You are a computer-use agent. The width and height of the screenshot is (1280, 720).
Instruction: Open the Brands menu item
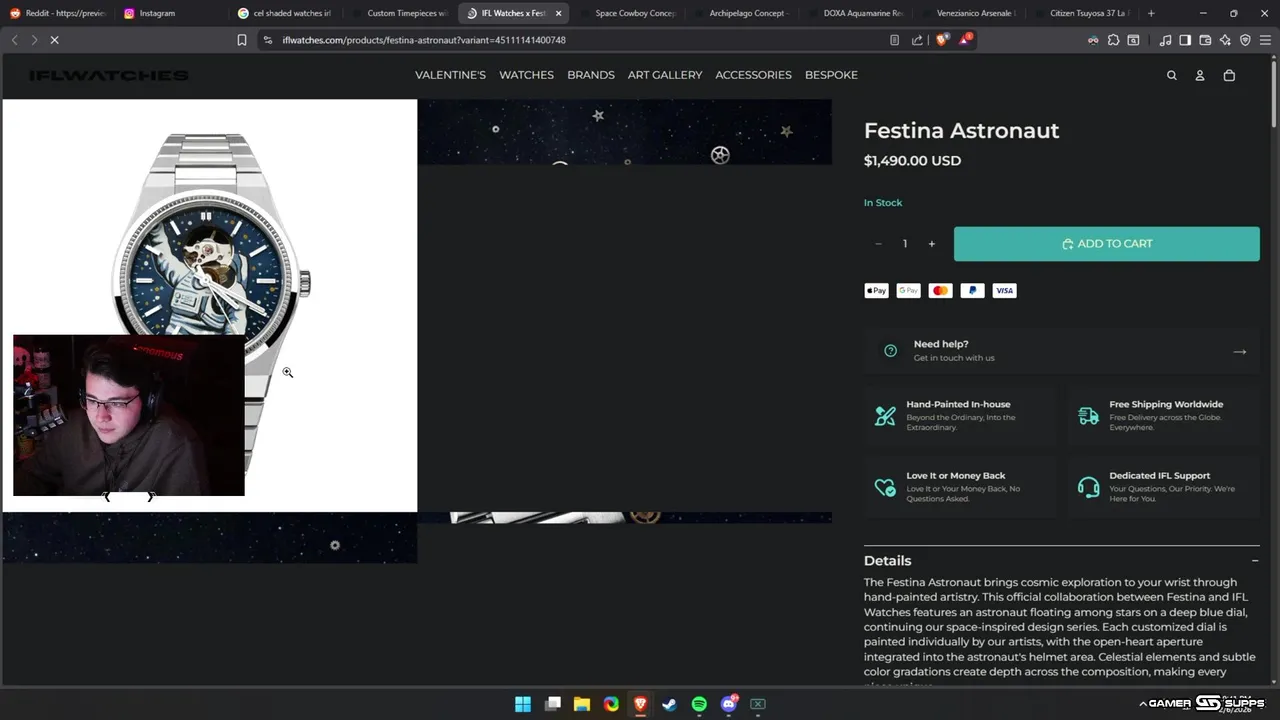click(x=591, y=75)
